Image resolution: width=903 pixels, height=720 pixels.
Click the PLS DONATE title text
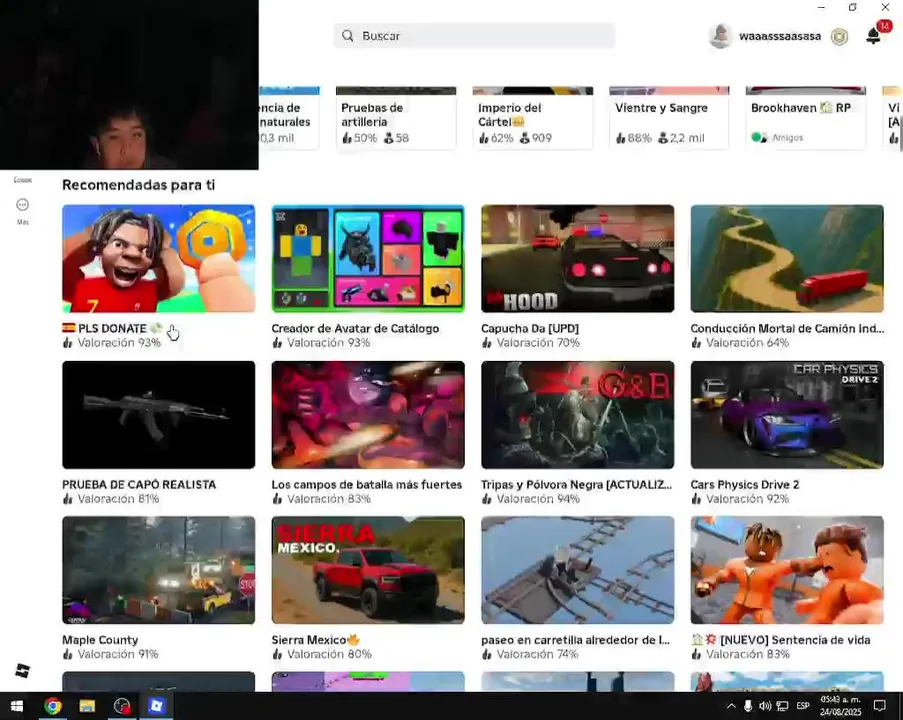pyautogui.click(x=112, y=328)
